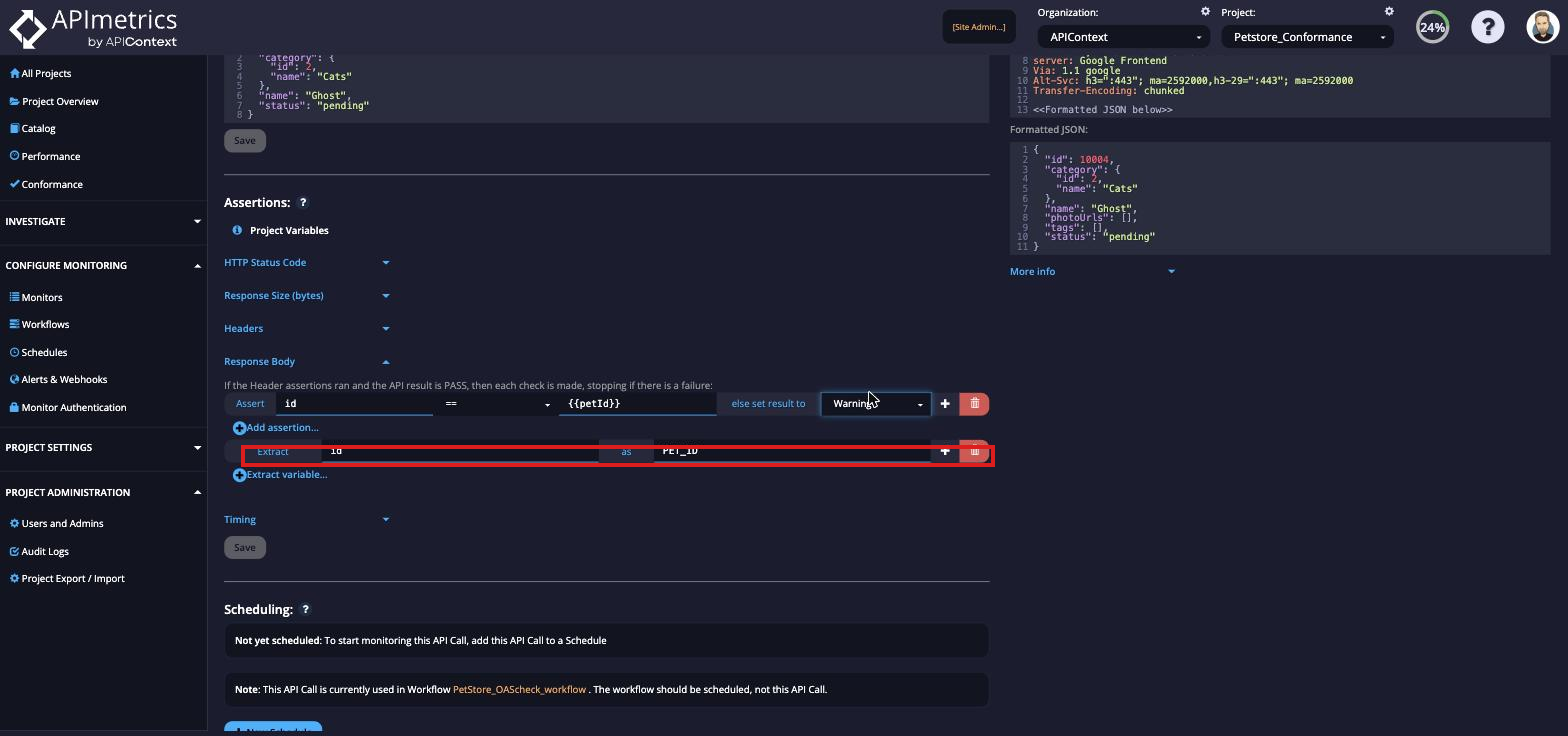Open the Petstore_Conformance project dropdown
This screenshot has height=736, width=1568.
point(1306,37)
